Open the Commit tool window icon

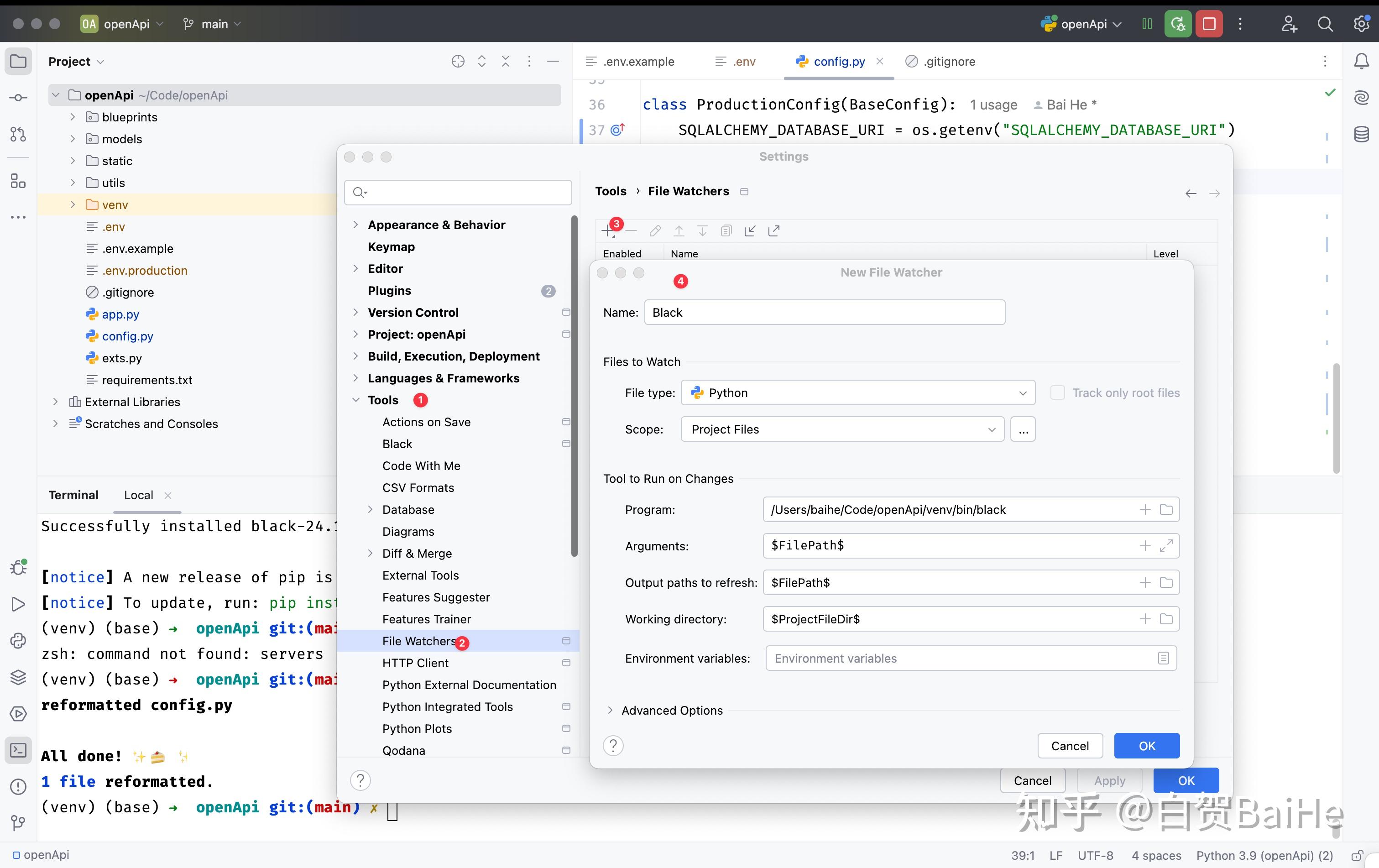18,97
